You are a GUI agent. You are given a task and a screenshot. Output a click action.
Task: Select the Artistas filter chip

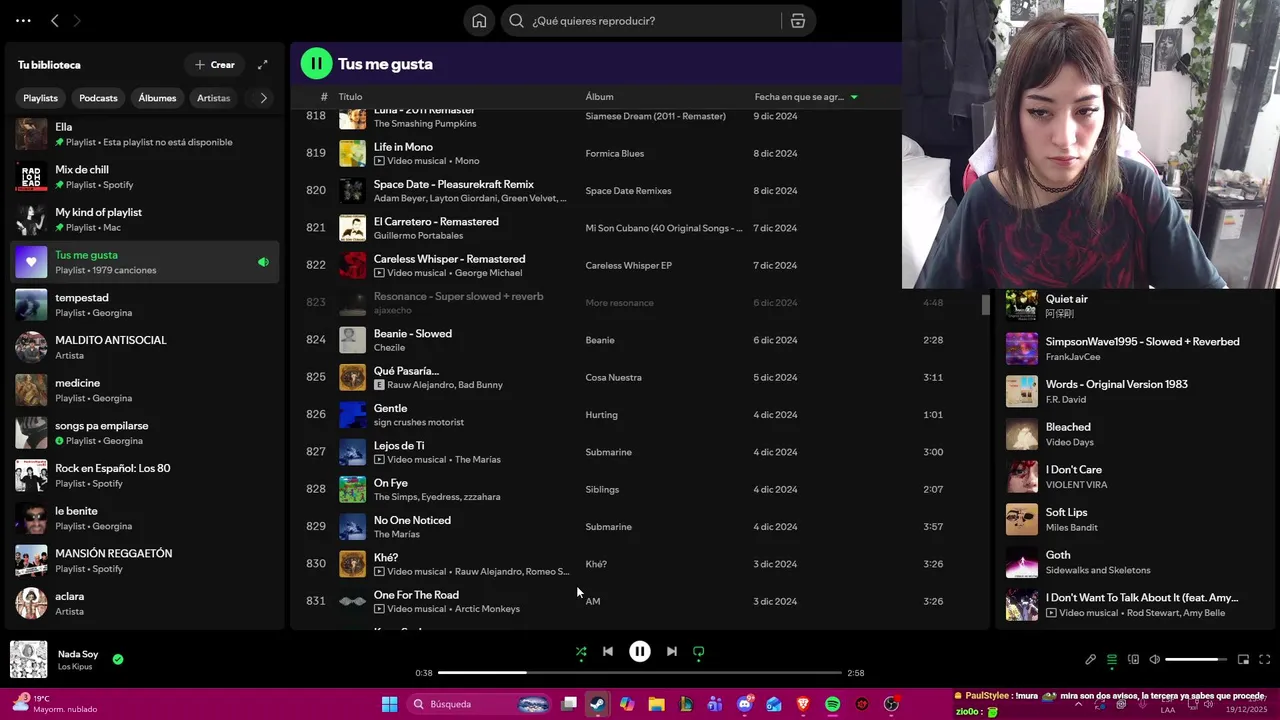(213, 98)
